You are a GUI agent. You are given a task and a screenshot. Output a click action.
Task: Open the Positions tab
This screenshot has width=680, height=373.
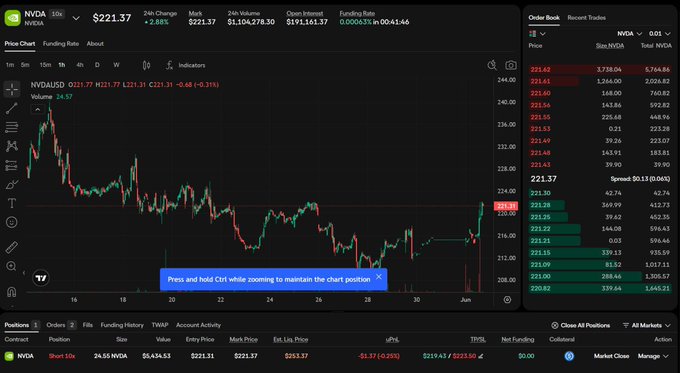tap(22, 325)
